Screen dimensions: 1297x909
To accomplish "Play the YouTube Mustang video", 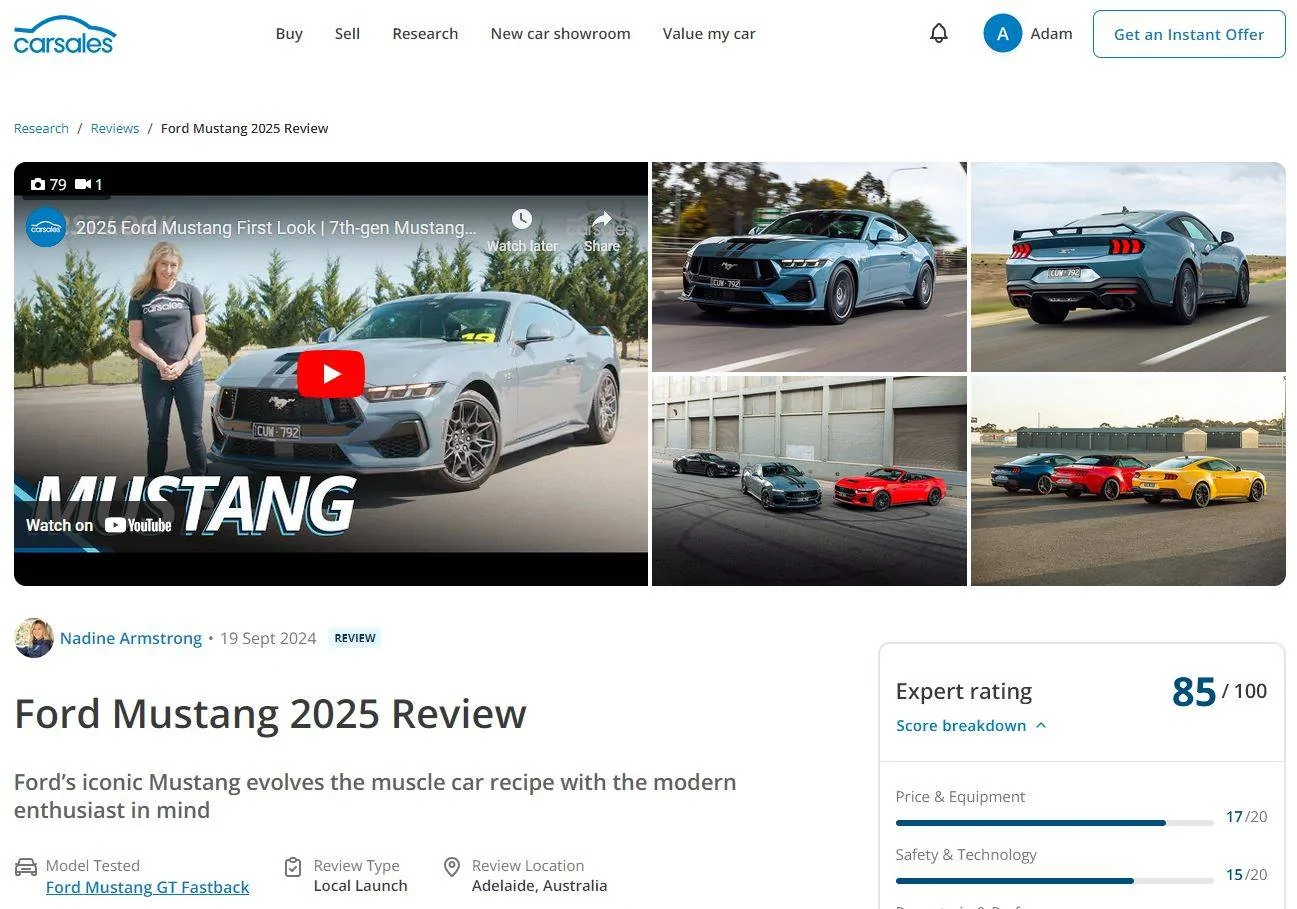I will coord(331,374).
